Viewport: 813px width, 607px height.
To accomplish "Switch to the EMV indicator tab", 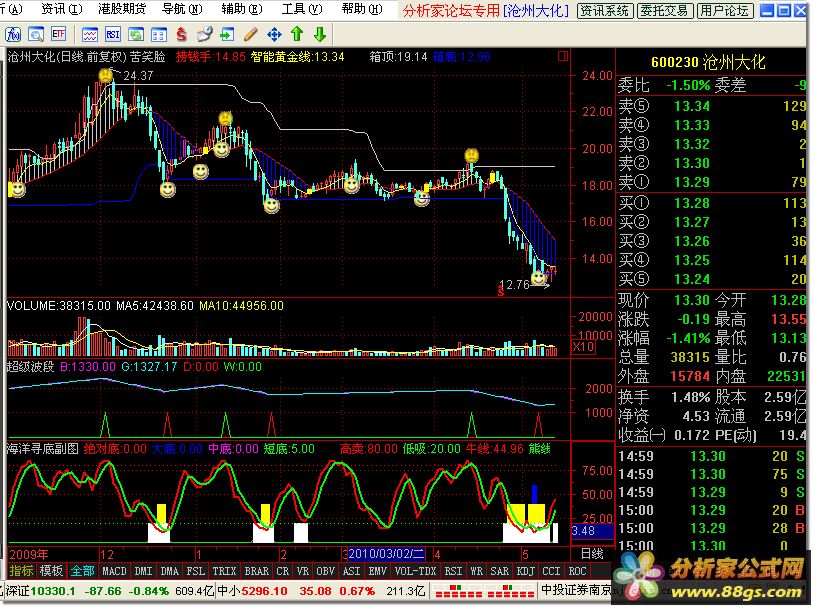I will click(x=377, y=571).
